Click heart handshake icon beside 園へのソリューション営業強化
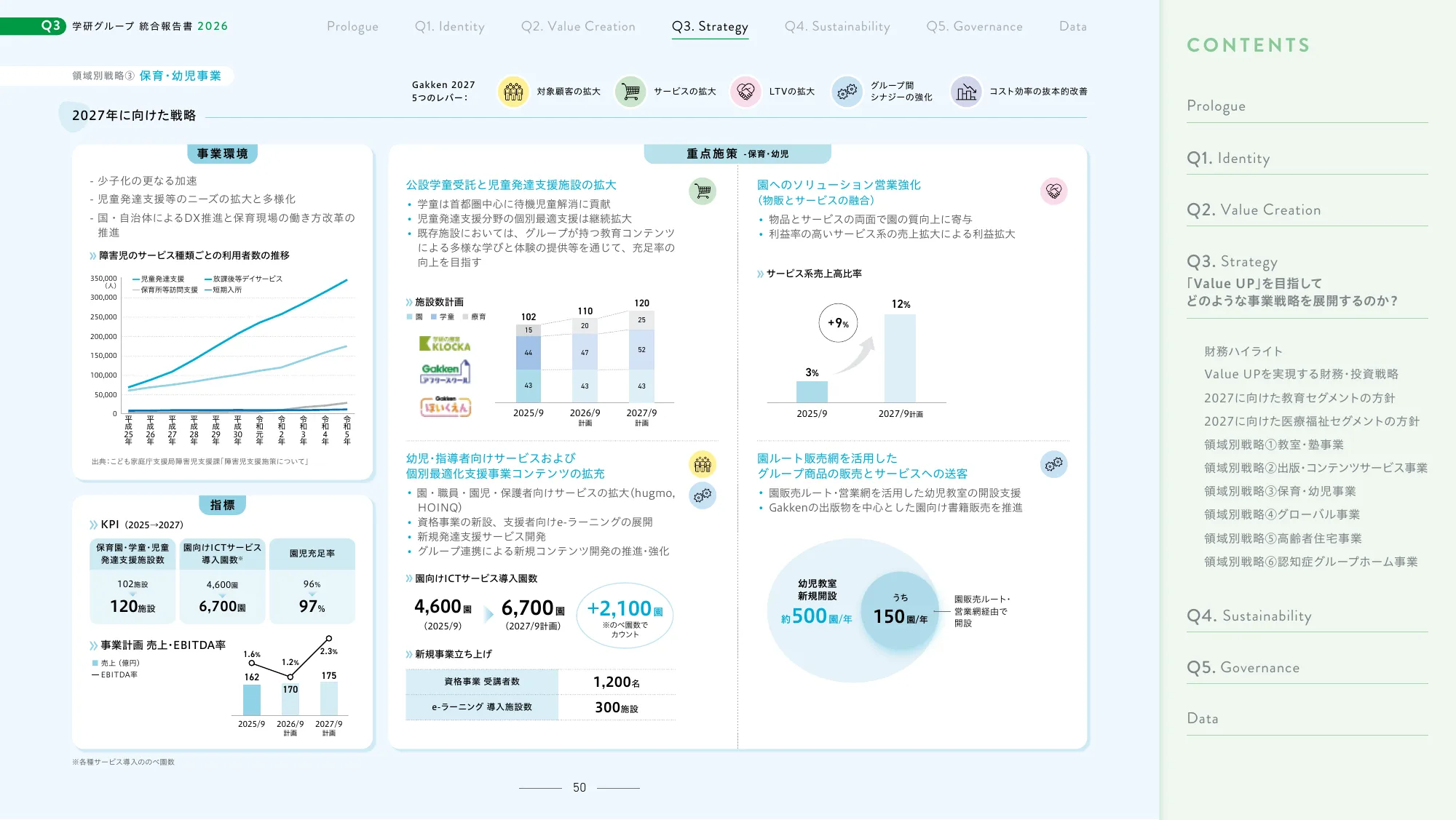The height and width of the screenshot is (820, 1456). click(x=1053, y=191)
